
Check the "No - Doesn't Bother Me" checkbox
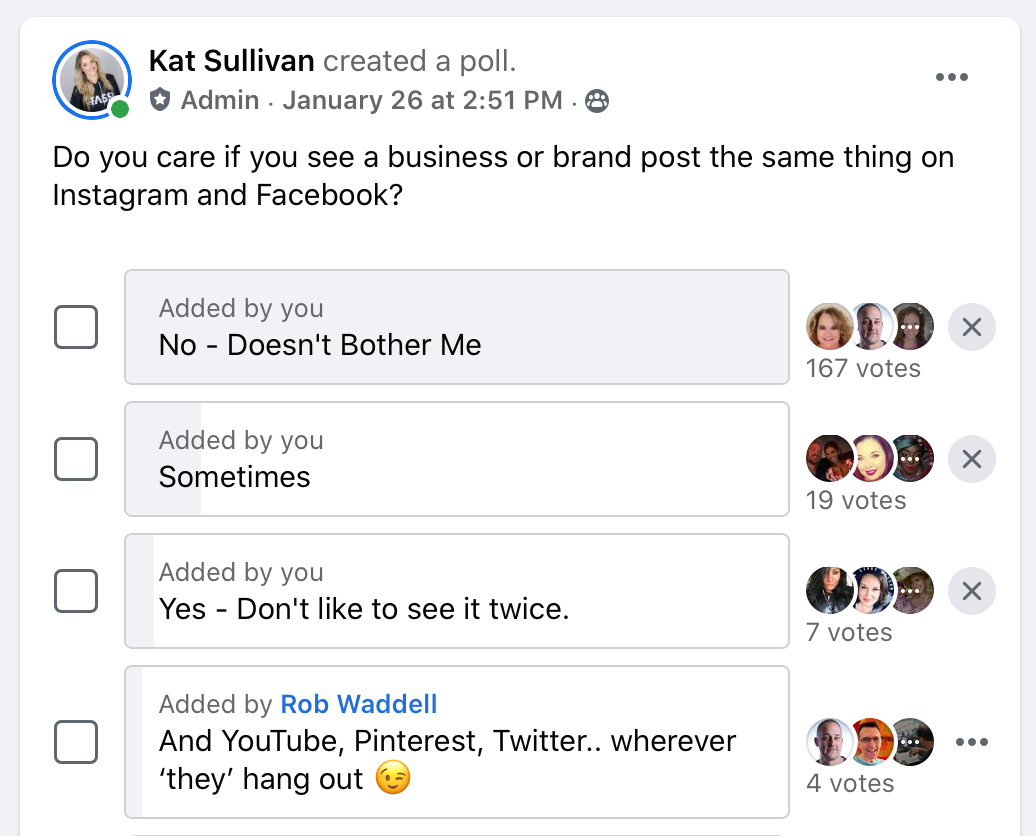tap(76, 327)
